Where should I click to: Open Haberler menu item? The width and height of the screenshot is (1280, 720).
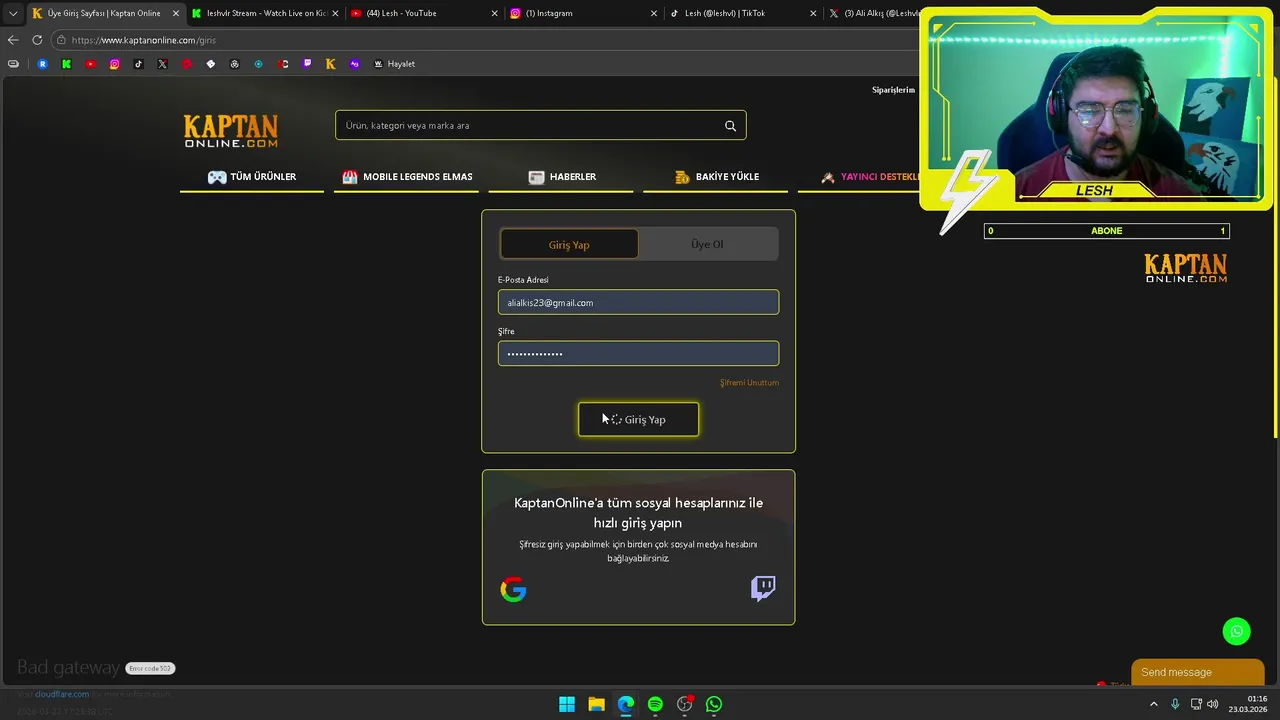[562, 177]
